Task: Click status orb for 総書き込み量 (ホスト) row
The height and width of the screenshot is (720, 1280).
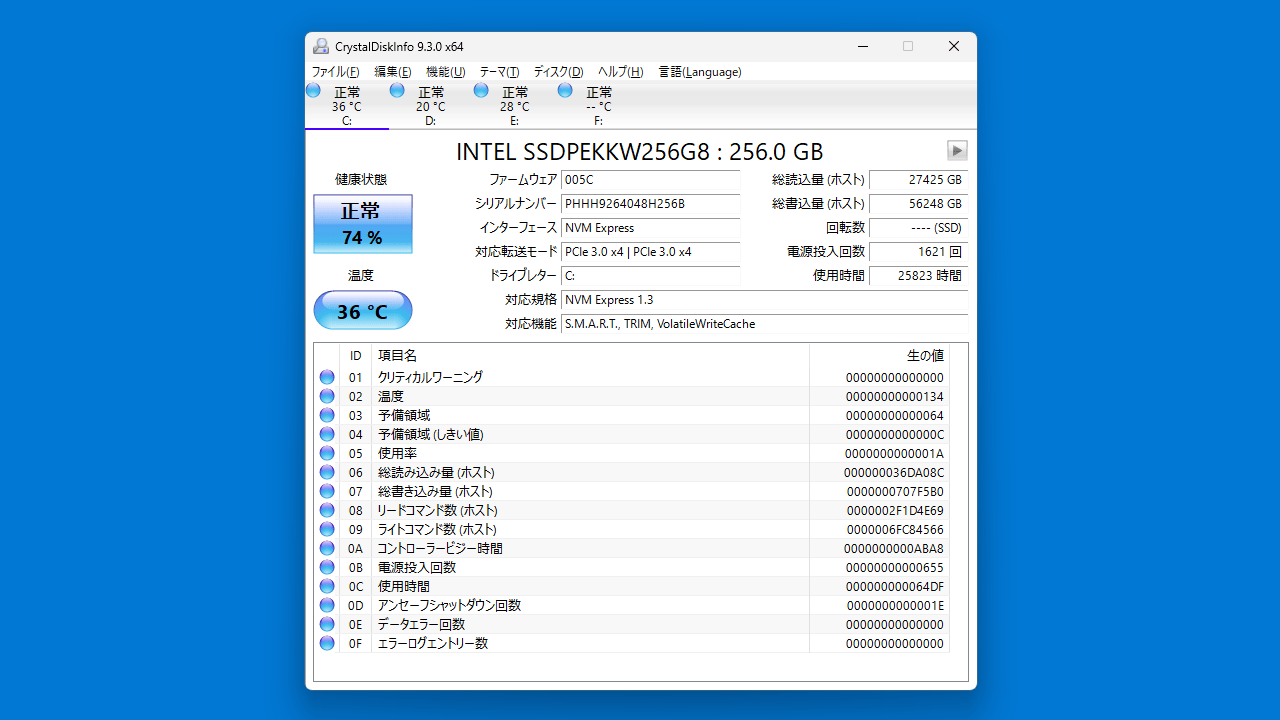Action: 327,491
